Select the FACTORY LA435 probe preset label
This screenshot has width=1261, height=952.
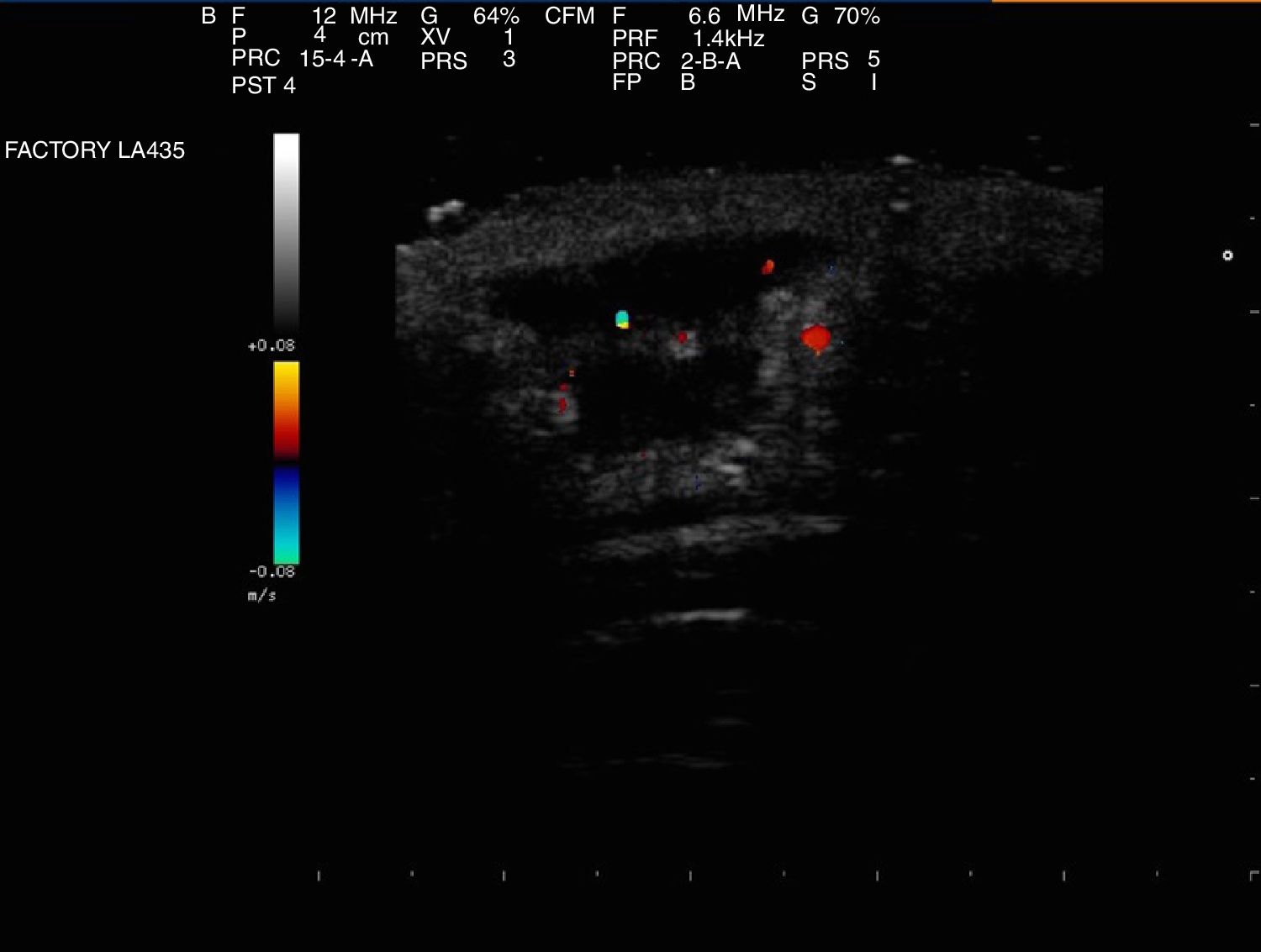tap(95, 150)
